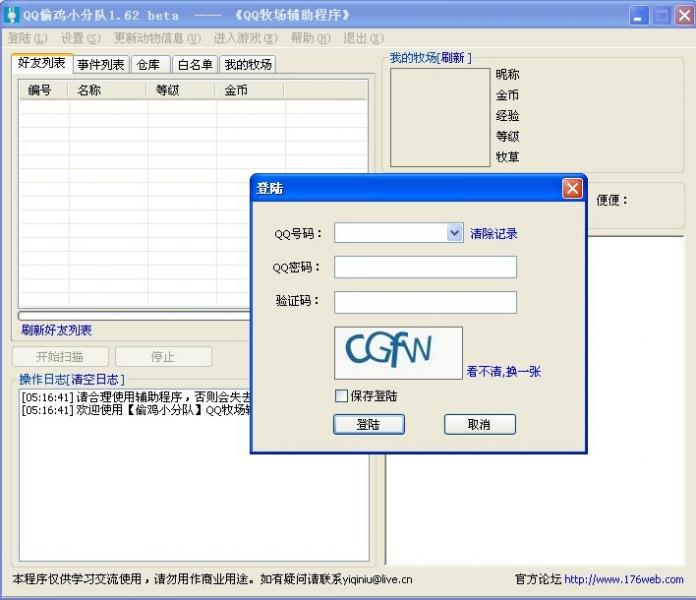The image size is (696, 600).
Task: Click the 停止 button
Action: point(163,356)
